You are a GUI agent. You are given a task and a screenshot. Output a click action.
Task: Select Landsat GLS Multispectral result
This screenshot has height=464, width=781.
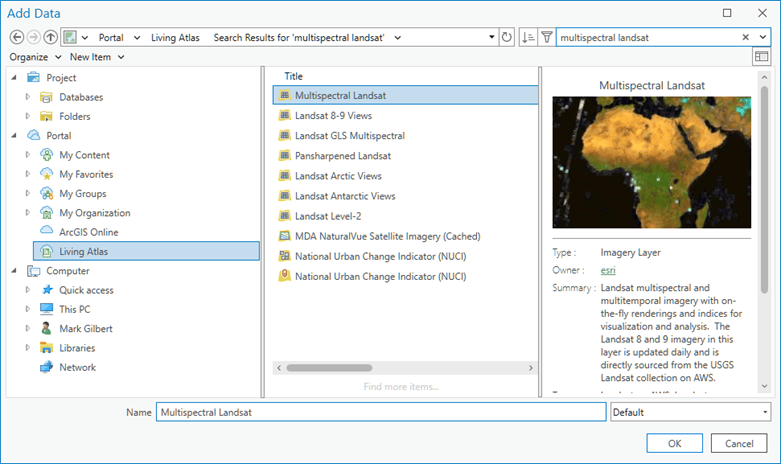(350, 135)
